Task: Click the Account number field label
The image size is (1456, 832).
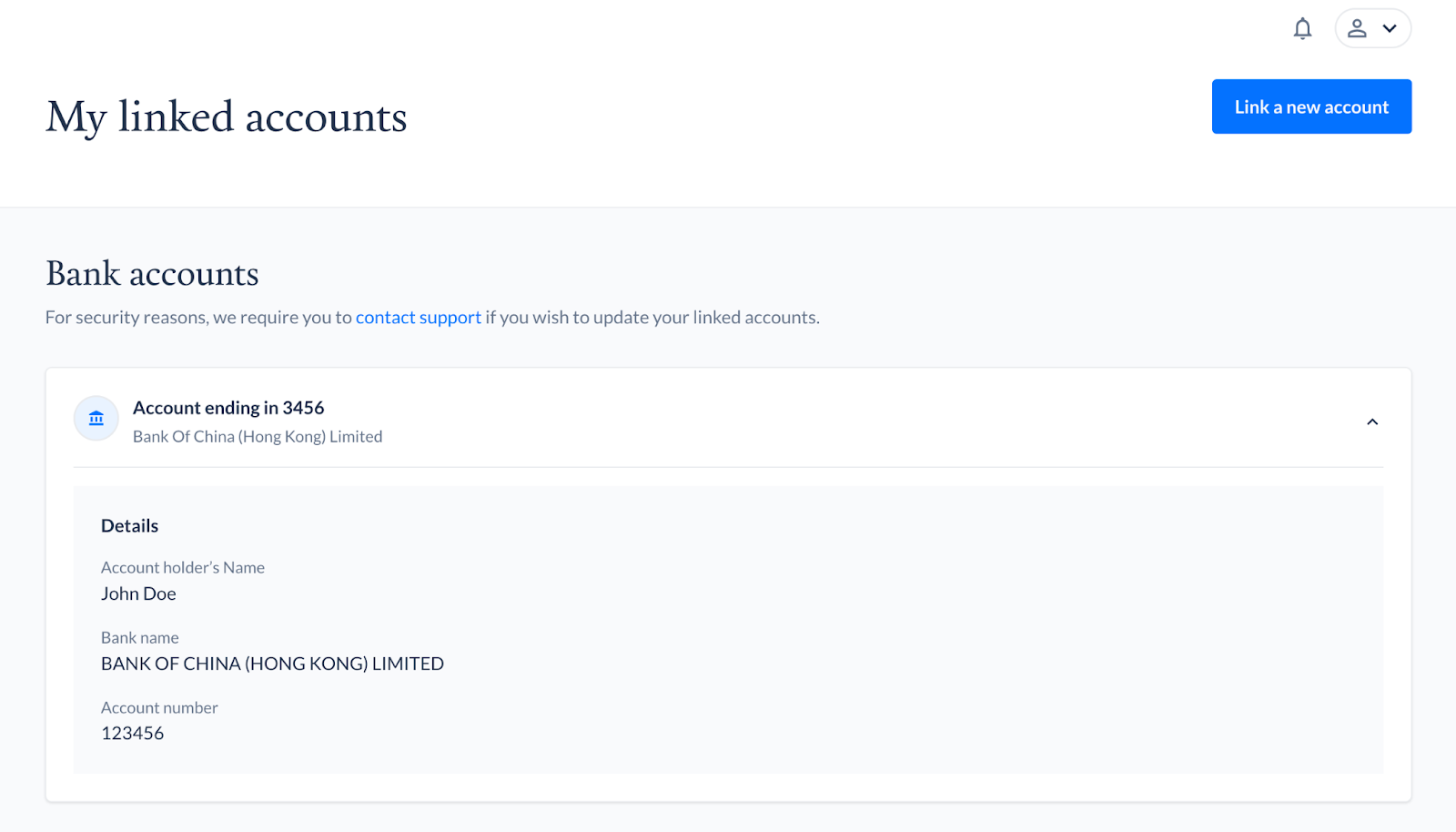Action: tap(159, 708)
